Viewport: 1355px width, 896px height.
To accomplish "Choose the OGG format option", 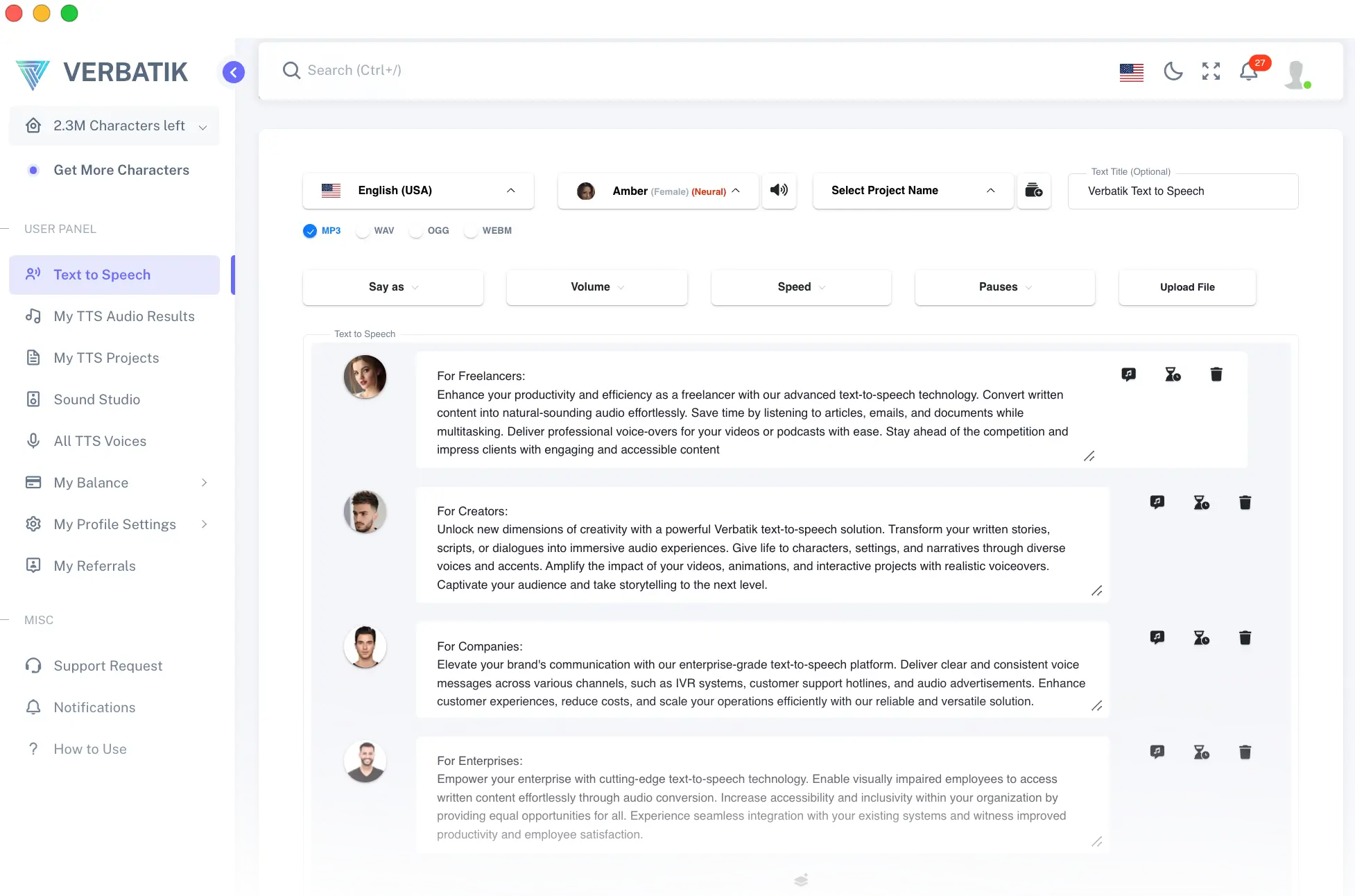I will click(417, 231).
